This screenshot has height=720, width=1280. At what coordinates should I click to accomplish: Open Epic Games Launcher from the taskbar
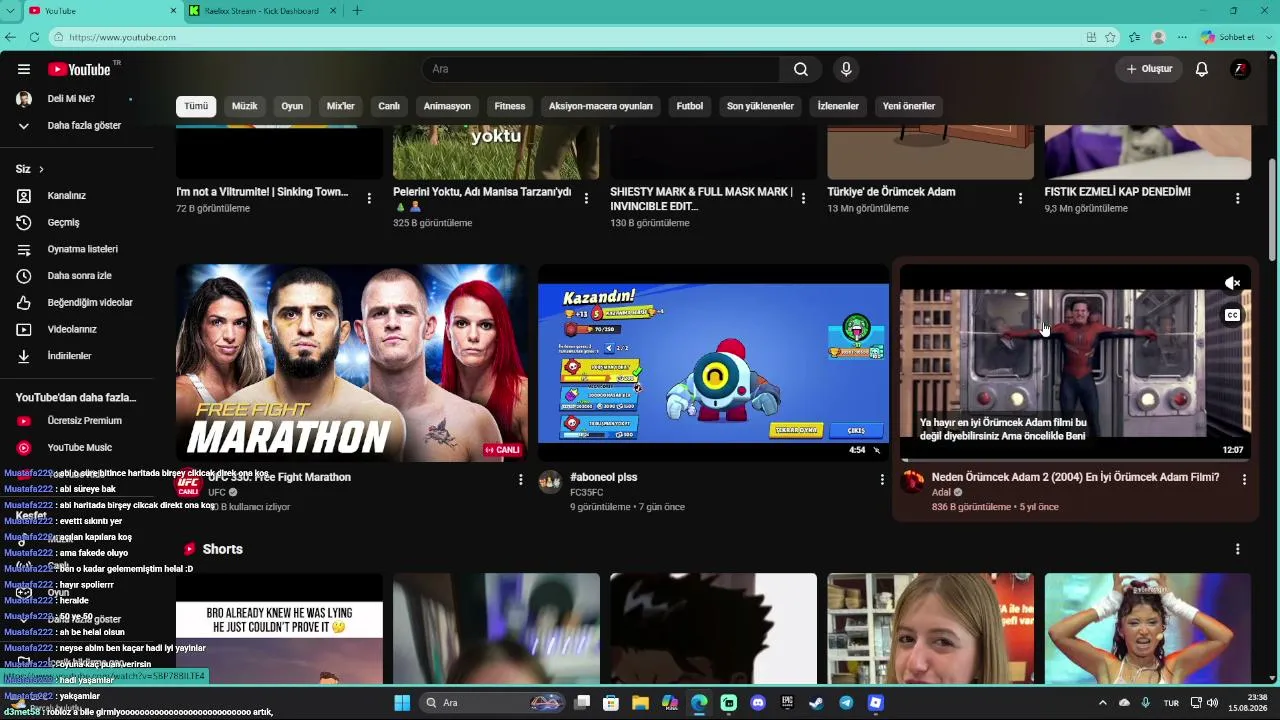787,703
